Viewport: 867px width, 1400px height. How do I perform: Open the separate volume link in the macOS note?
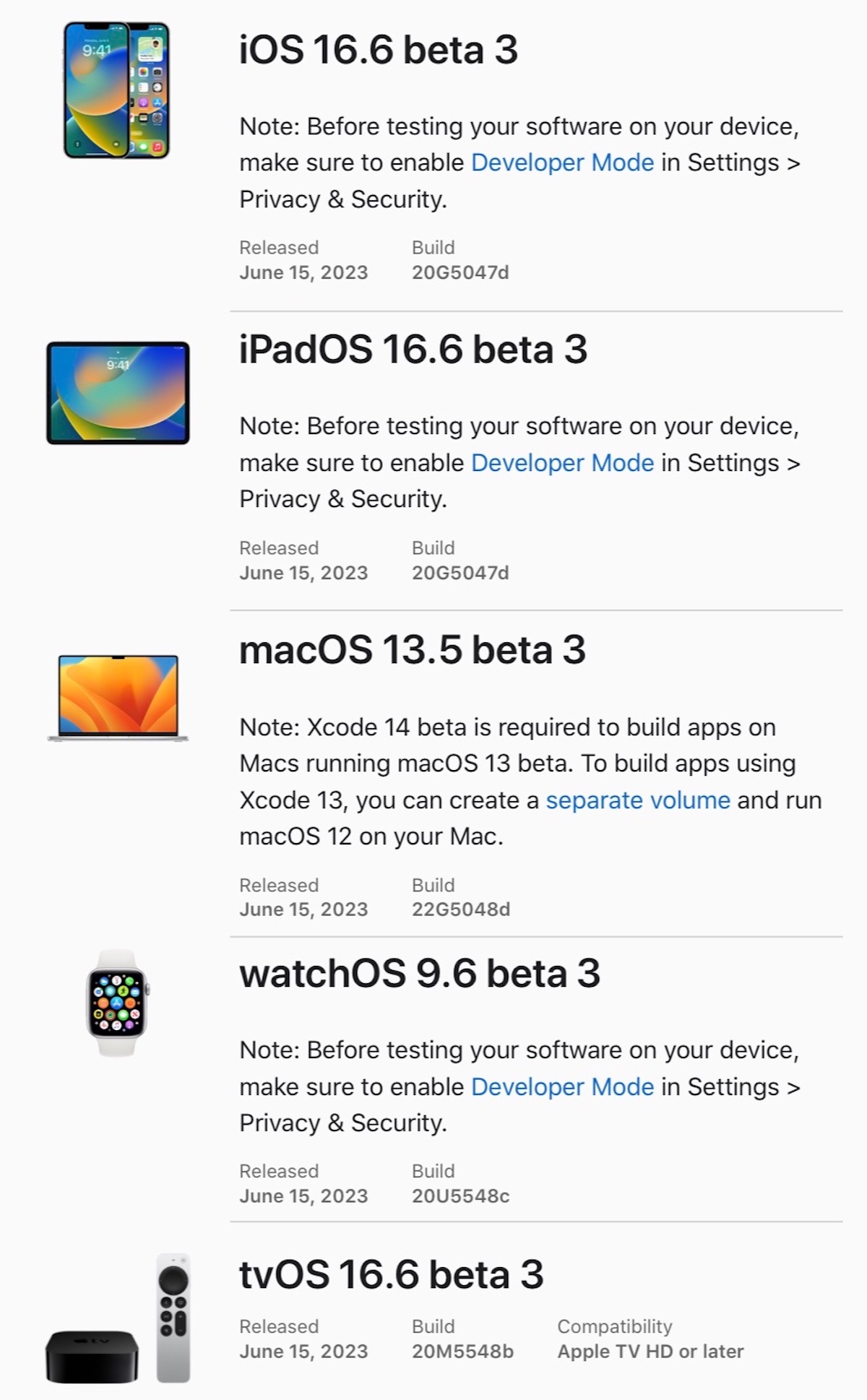point(638,800)
